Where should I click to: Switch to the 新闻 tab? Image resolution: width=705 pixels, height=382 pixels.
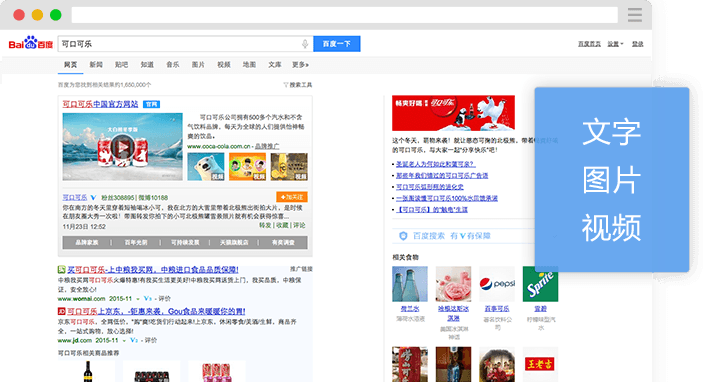click(96, 65)
